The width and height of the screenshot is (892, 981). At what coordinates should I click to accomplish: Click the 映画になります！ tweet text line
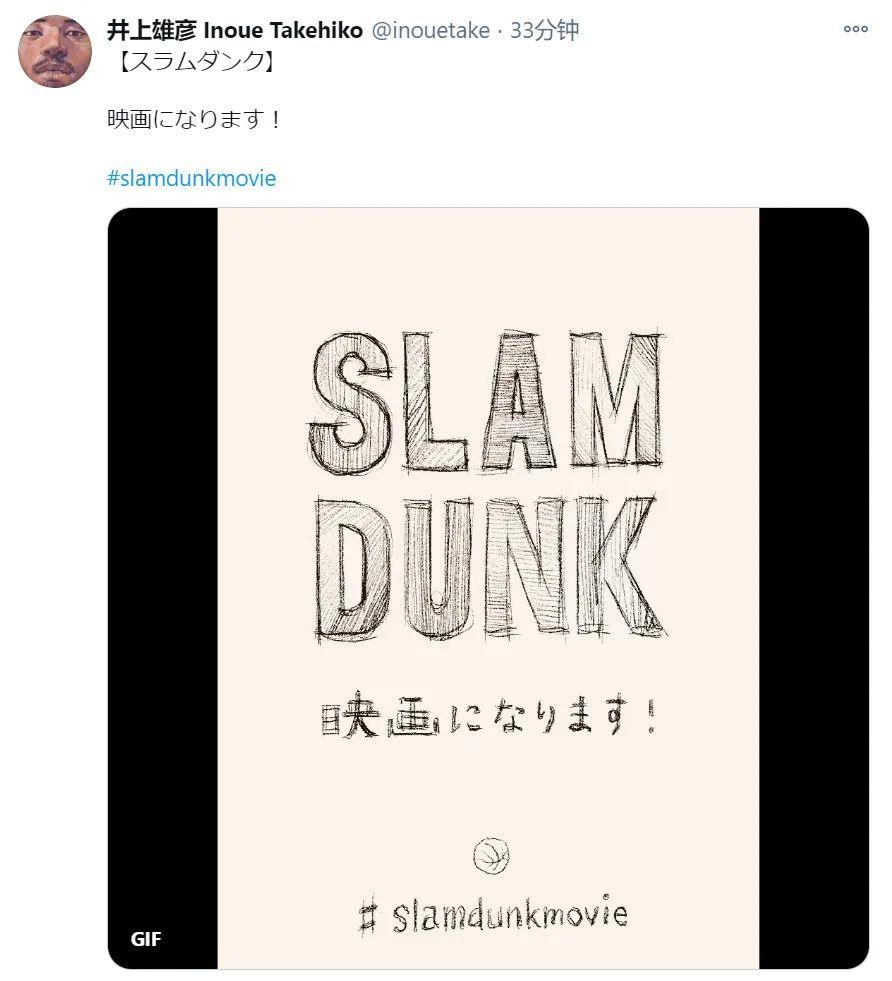point(196,119)
